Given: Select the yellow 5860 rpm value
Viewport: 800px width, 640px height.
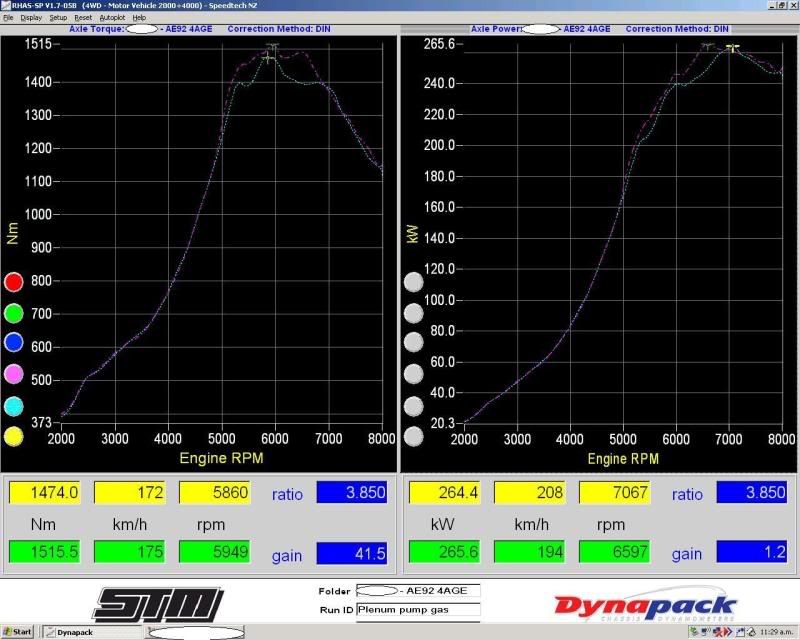Looking at the screenshot, I should (215, 493).
